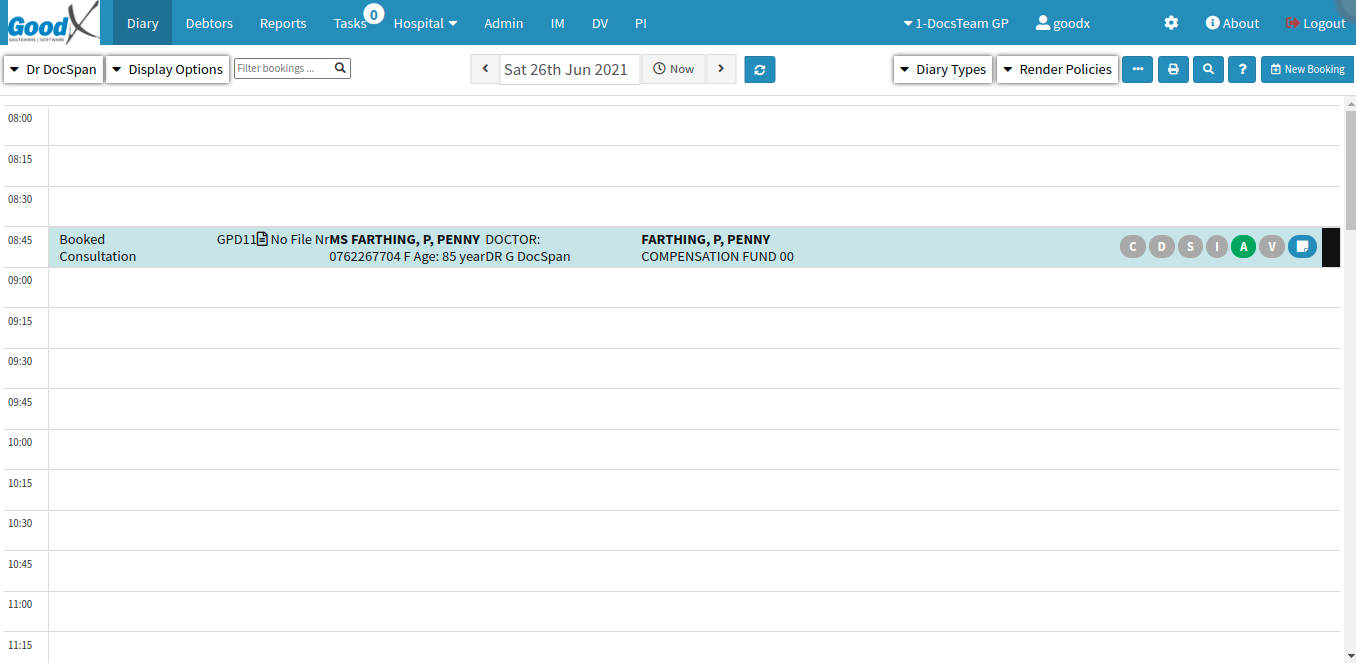Expand the Diary Types dropdown

(942, 69)
